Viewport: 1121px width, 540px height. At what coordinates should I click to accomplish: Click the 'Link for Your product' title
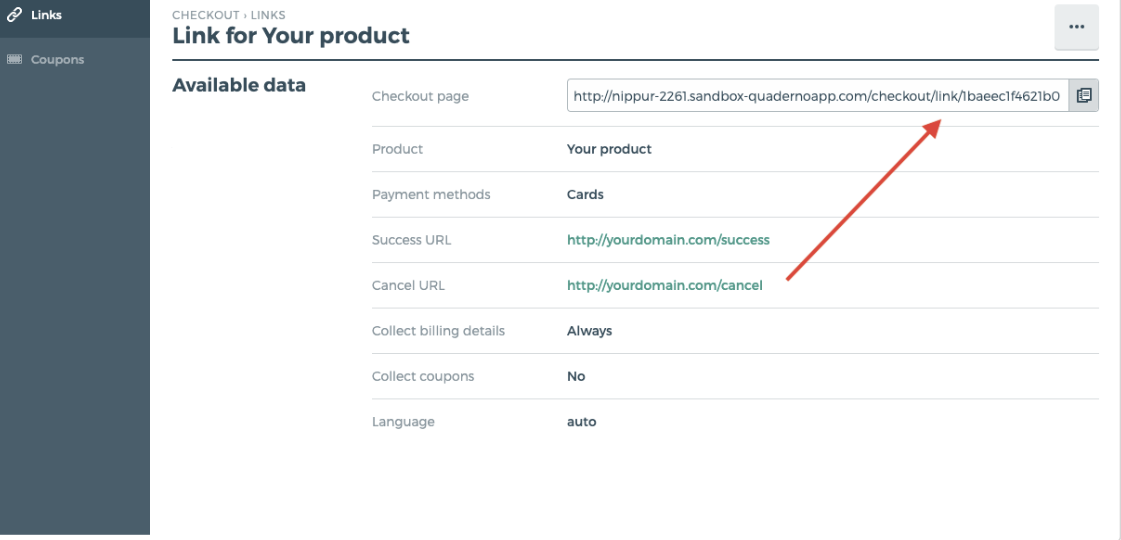coord(291,36)
